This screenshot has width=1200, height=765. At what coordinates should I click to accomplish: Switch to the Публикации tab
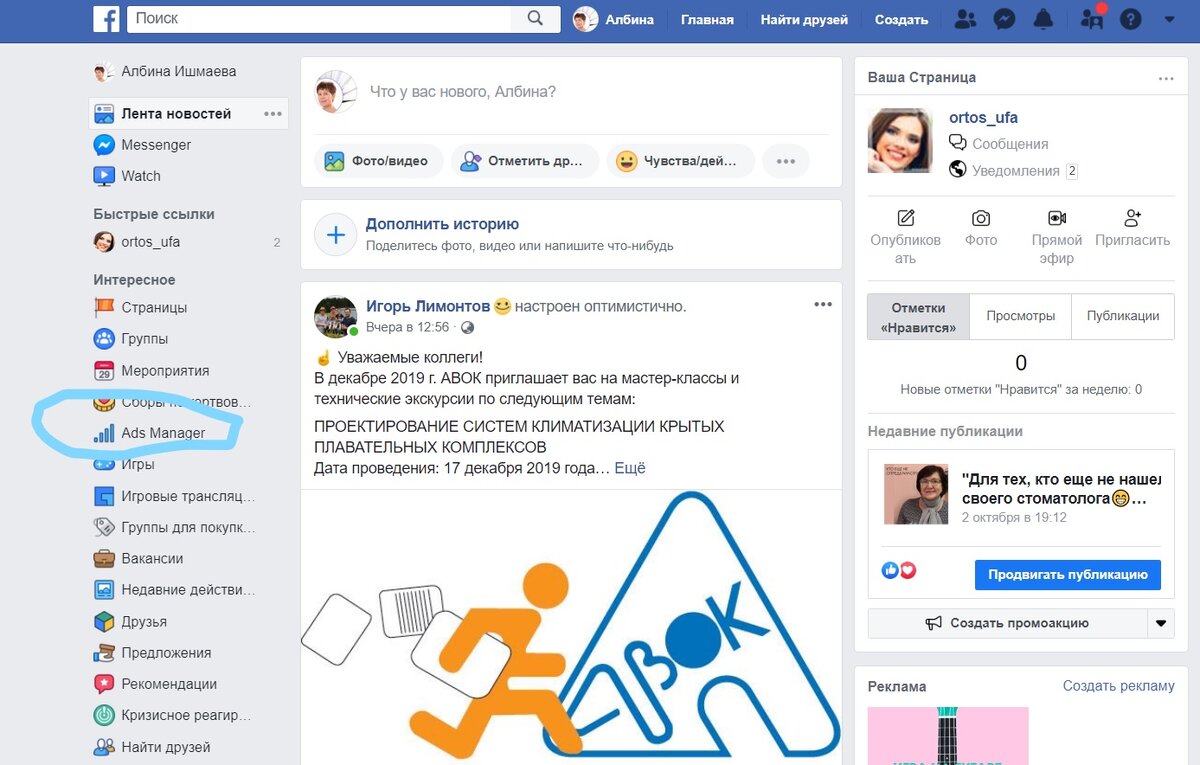(x=1123, y=316)
